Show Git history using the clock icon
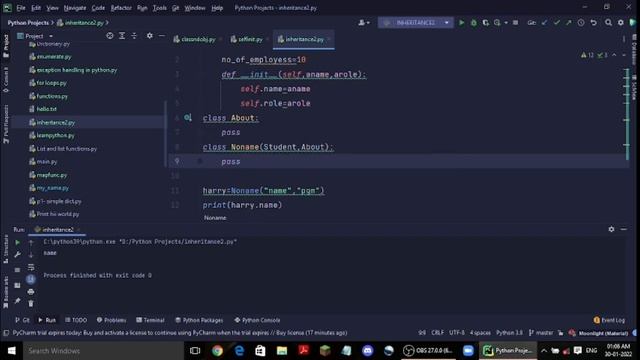 tap(581, 23)
